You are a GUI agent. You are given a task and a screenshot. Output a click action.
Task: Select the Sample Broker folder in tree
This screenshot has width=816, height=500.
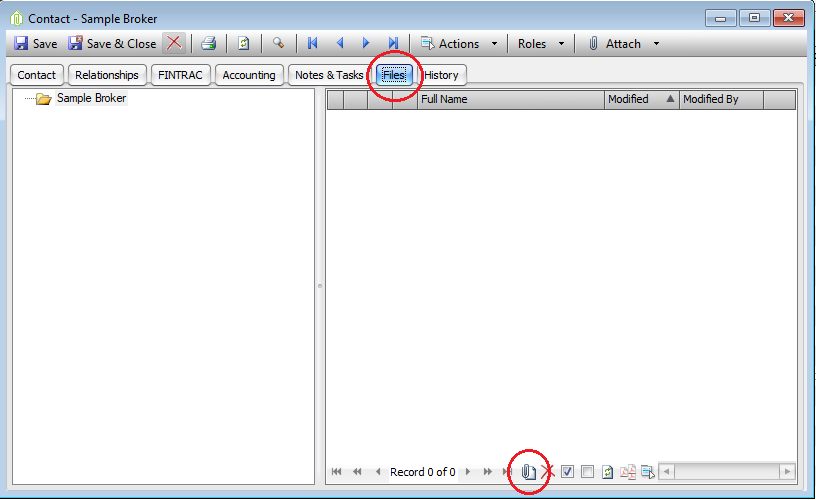click(91, 98)
